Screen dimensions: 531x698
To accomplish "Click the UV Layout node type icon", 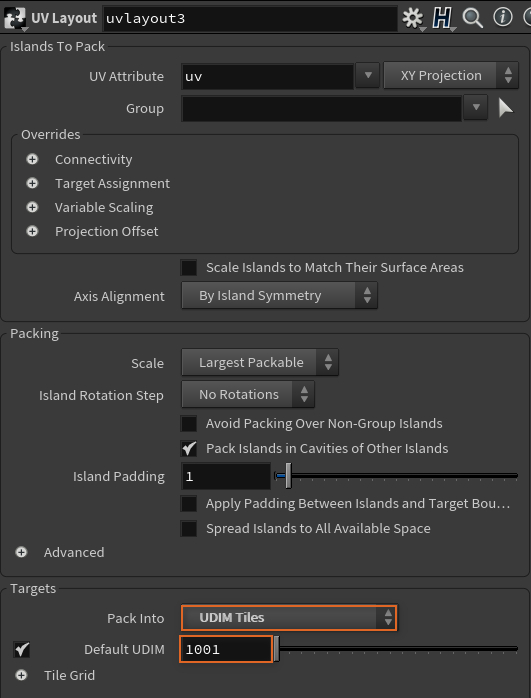I will (15, 18).
